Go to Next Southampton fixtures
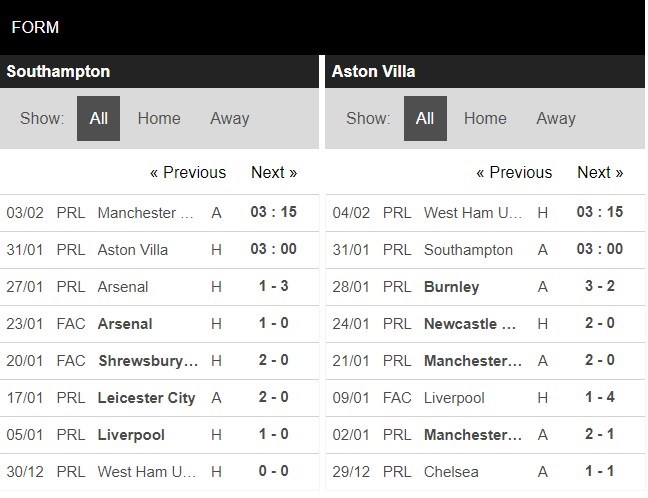Screen dimensions: 648x498 coord(274,172)
